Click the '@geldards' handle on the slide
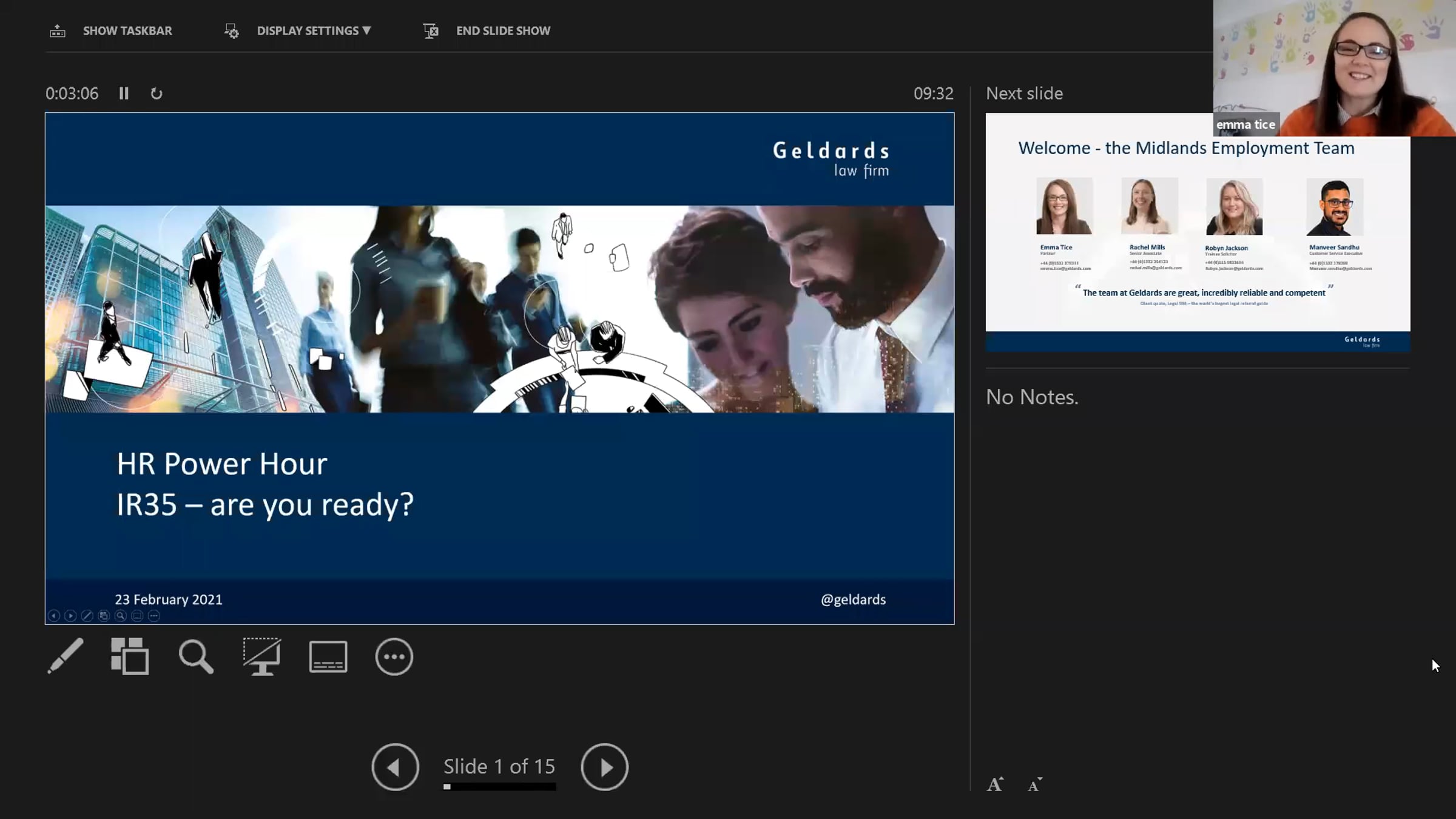Screen dimensions: 1456x819 pos(853,599)
